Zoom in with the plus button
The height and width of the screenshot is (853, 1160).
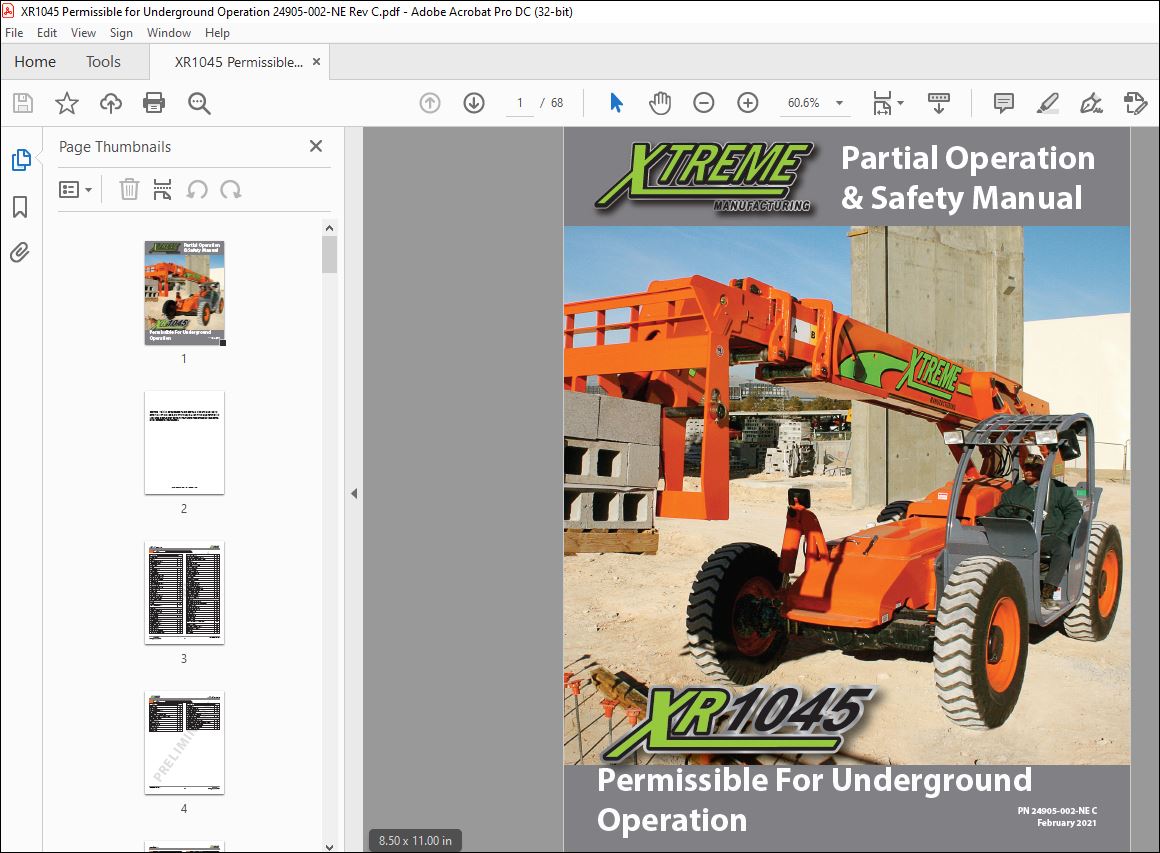pos(748,103)
